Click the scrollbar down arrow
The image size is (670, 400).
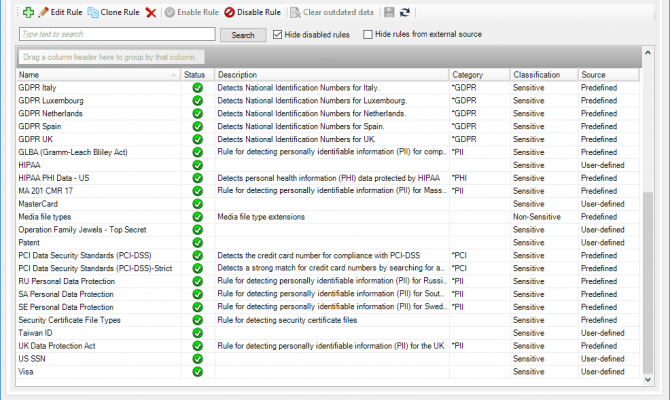point(648,379)
